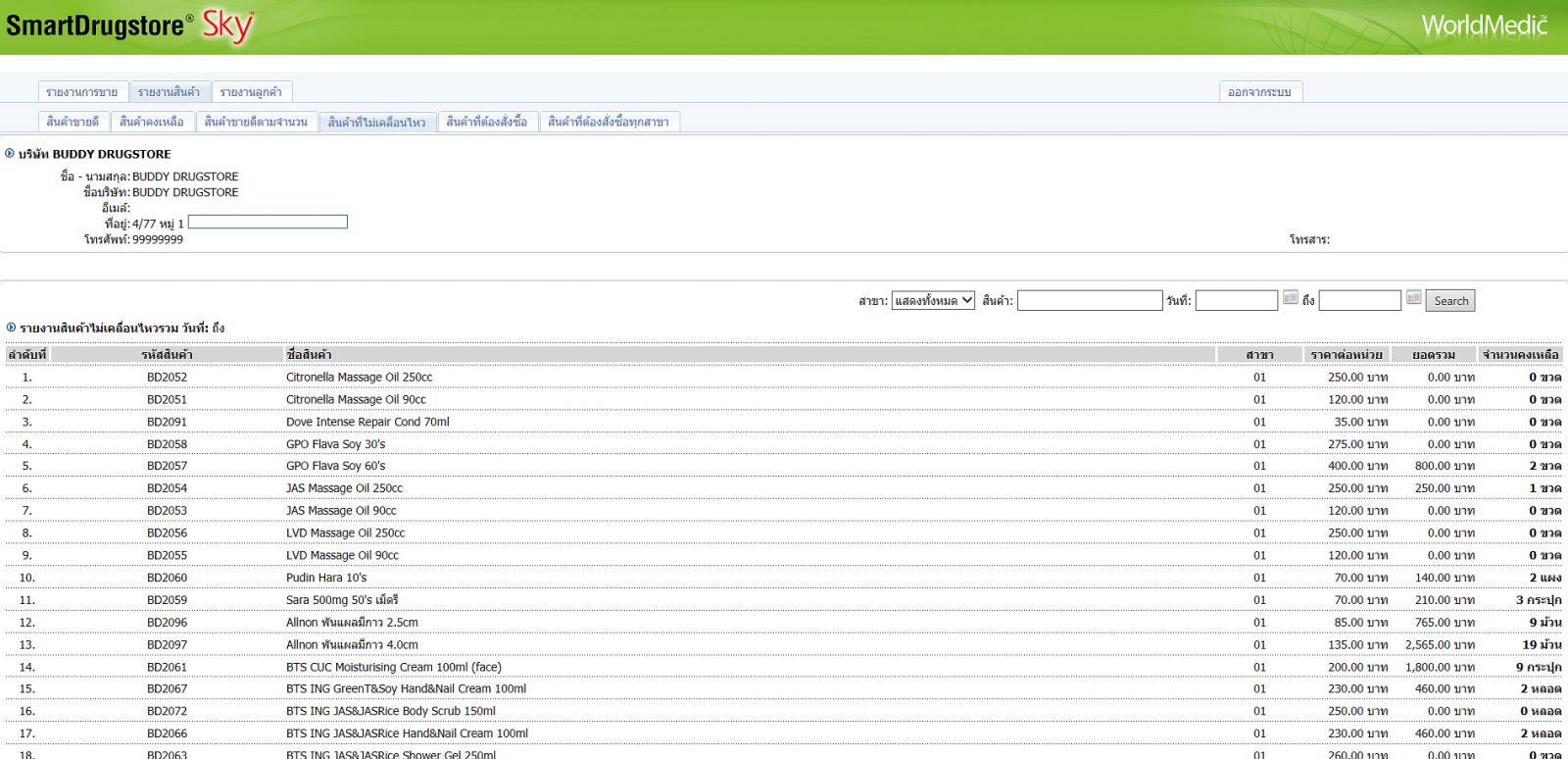Screen dimensions: 1568x759
Task: Select Allnon 2.5cm product name
Action: pos(352,623)
